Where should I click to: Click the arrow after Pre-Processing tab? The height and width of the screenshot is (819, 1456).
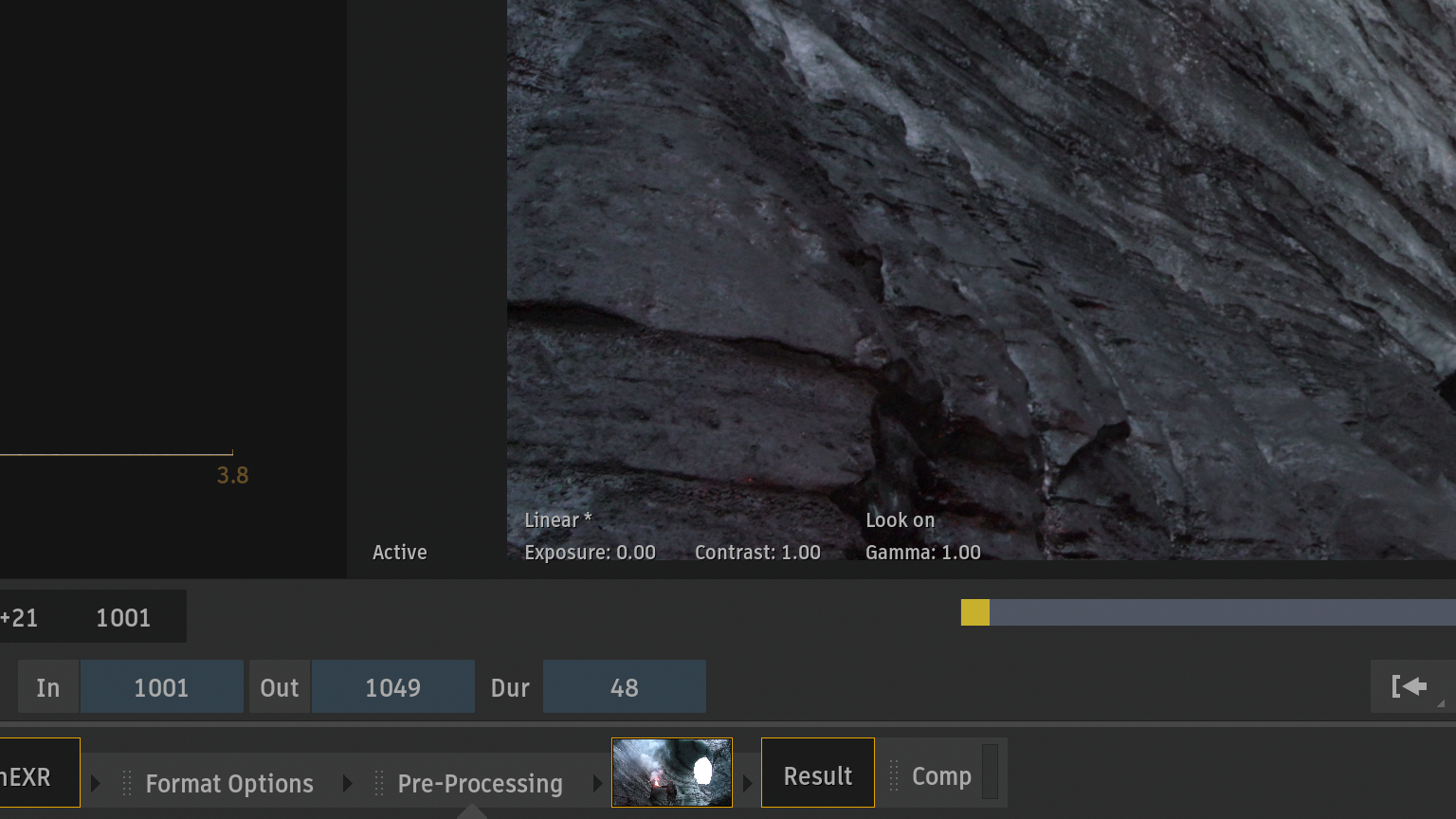click(x=597, y=784)
